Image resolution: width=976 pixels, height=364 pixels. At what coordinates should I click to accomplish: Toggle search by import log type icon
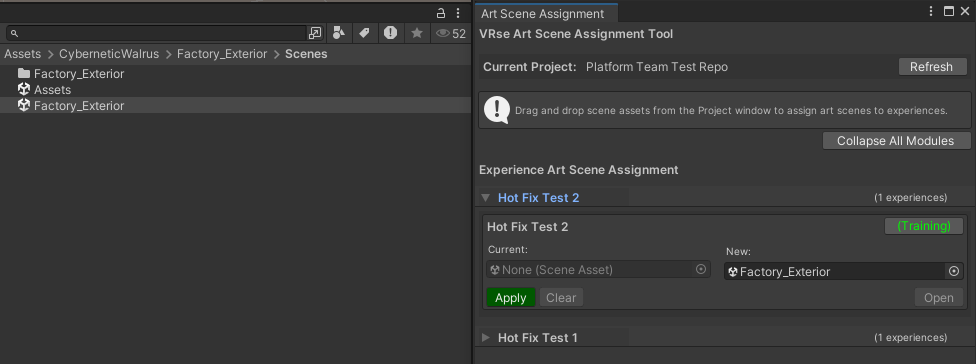pos(390,34)
